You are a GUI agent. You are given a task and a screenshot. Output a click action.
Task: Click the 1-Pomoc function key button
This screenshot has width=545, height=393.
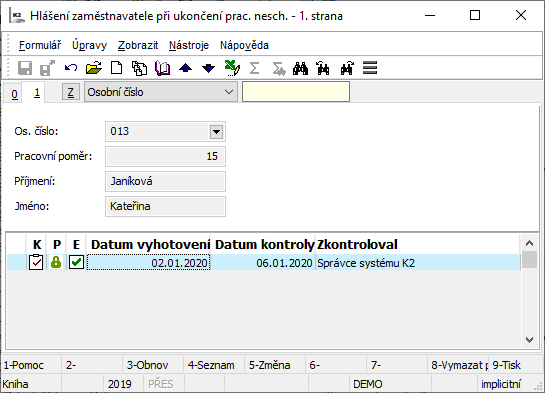point(31,365)
